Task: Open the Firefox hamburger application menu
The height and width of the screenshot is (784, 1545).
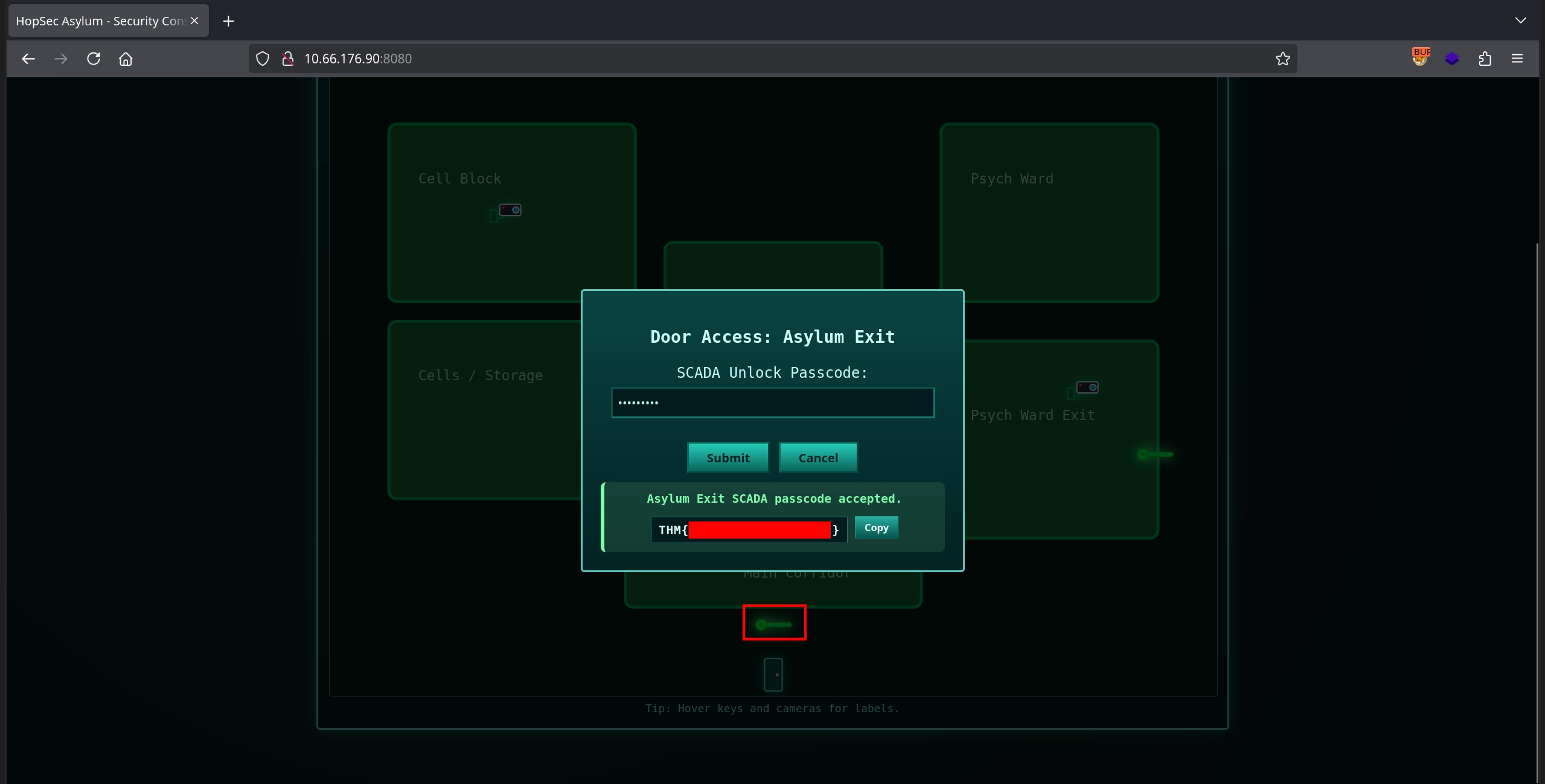Action: click(x=1517, y=59)
